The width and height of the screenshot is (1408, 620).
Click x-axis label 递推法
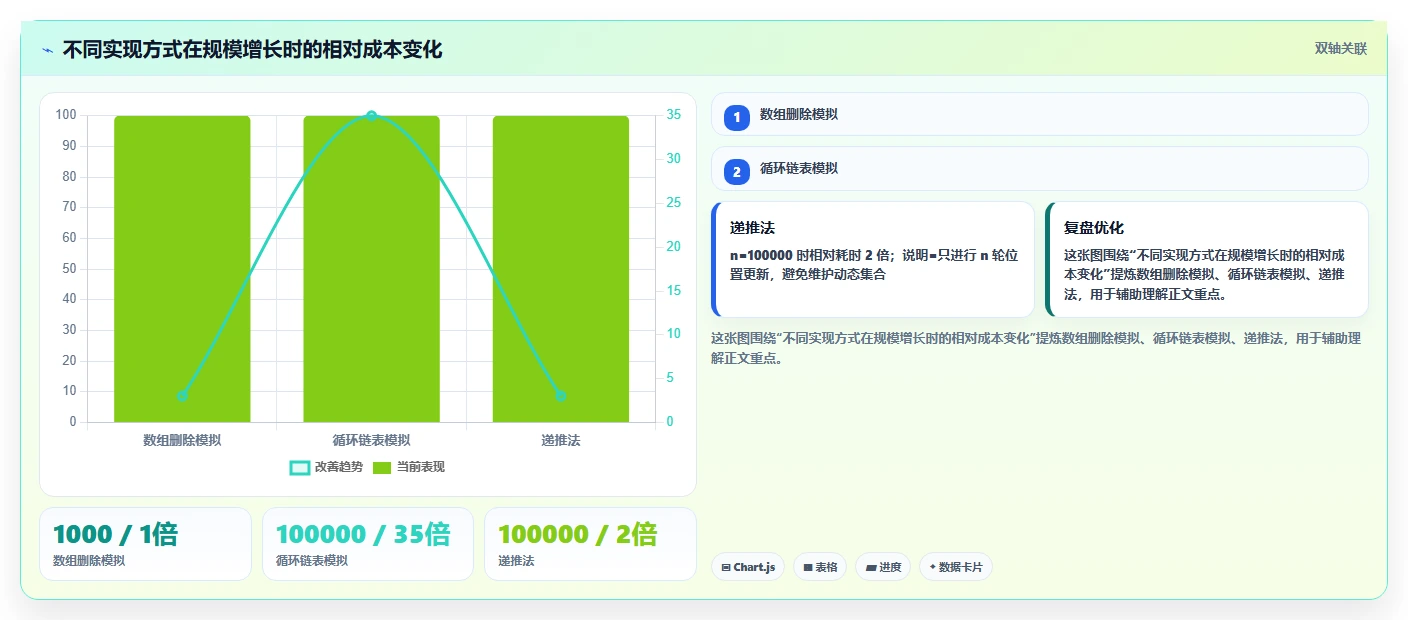(561, 440)
